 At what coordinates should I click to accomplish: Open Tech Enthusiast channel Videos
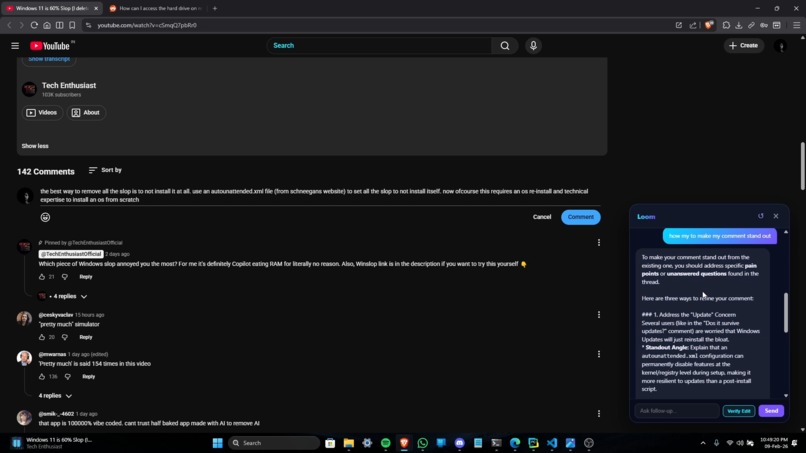(42, 113)
